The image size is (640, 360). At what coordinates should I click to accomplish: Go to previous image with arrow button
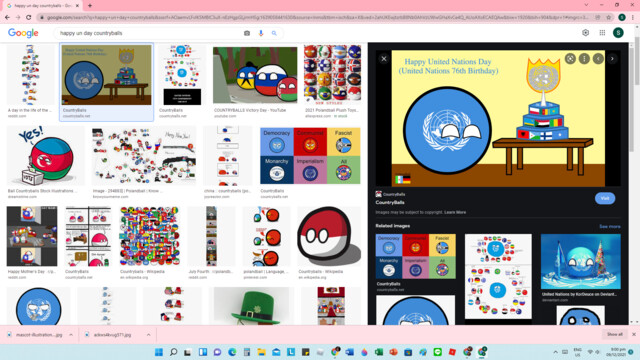coord(598,59)
